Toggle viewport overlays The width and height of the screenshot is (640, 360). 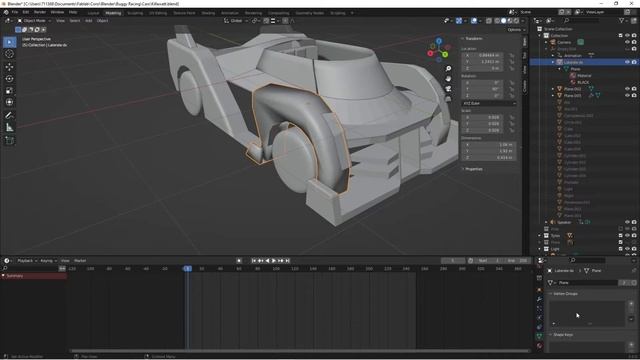click(x=474, y=20)
